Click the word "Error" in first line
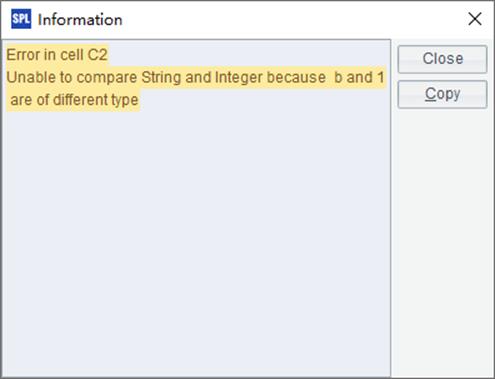495x379 pixels. point(23,55)
